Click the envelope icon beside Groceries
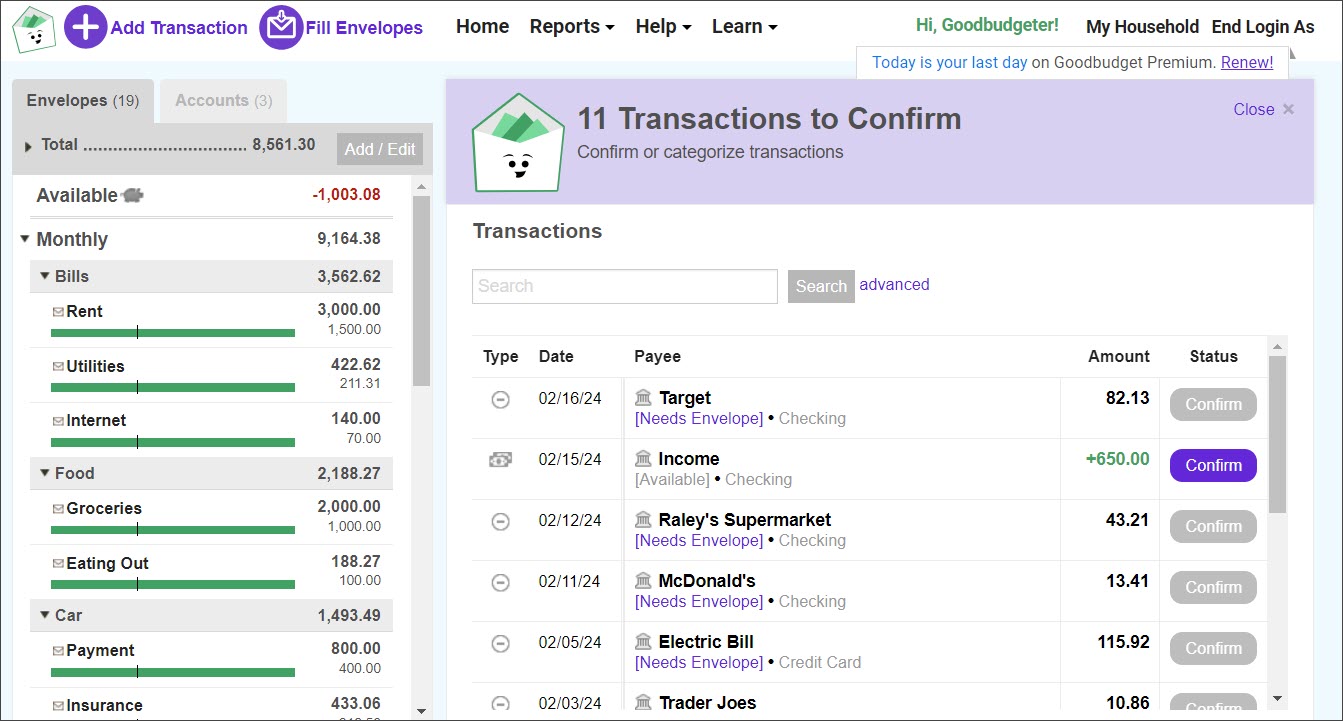The image size is (1343, 721). pyautogui.click(x=58, y=509)
